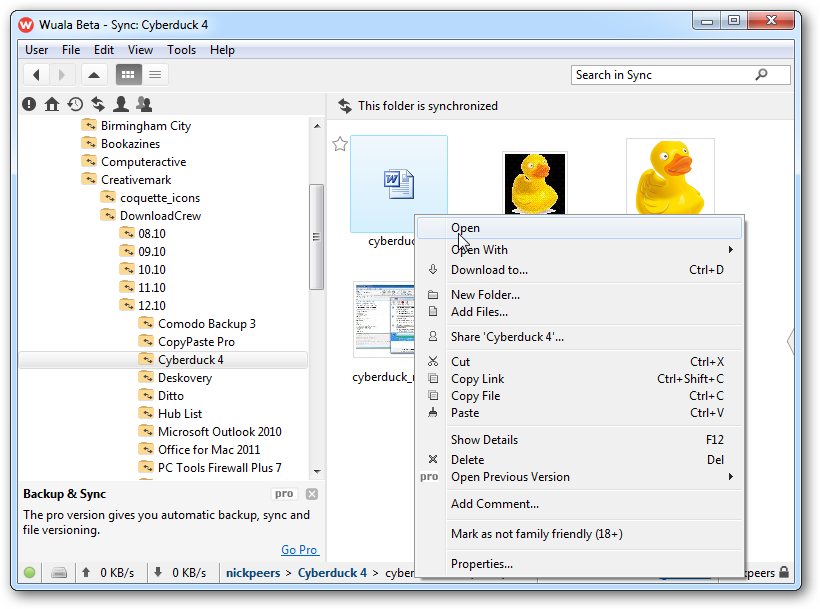Choose Paste in context menu
This screenshot has width=820, height=609.
click(579, 413)
